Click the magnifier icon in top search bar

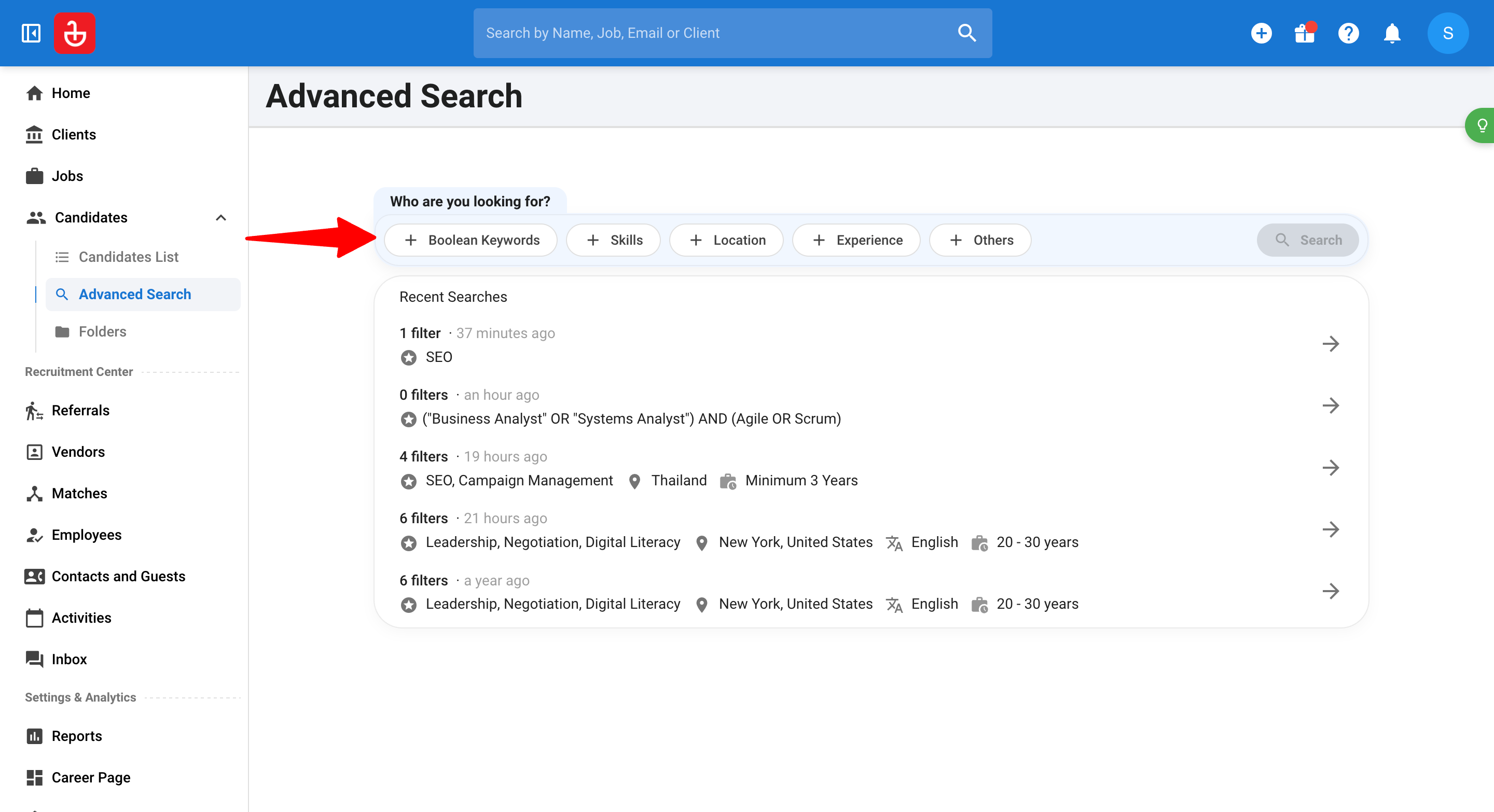[967, 33]
